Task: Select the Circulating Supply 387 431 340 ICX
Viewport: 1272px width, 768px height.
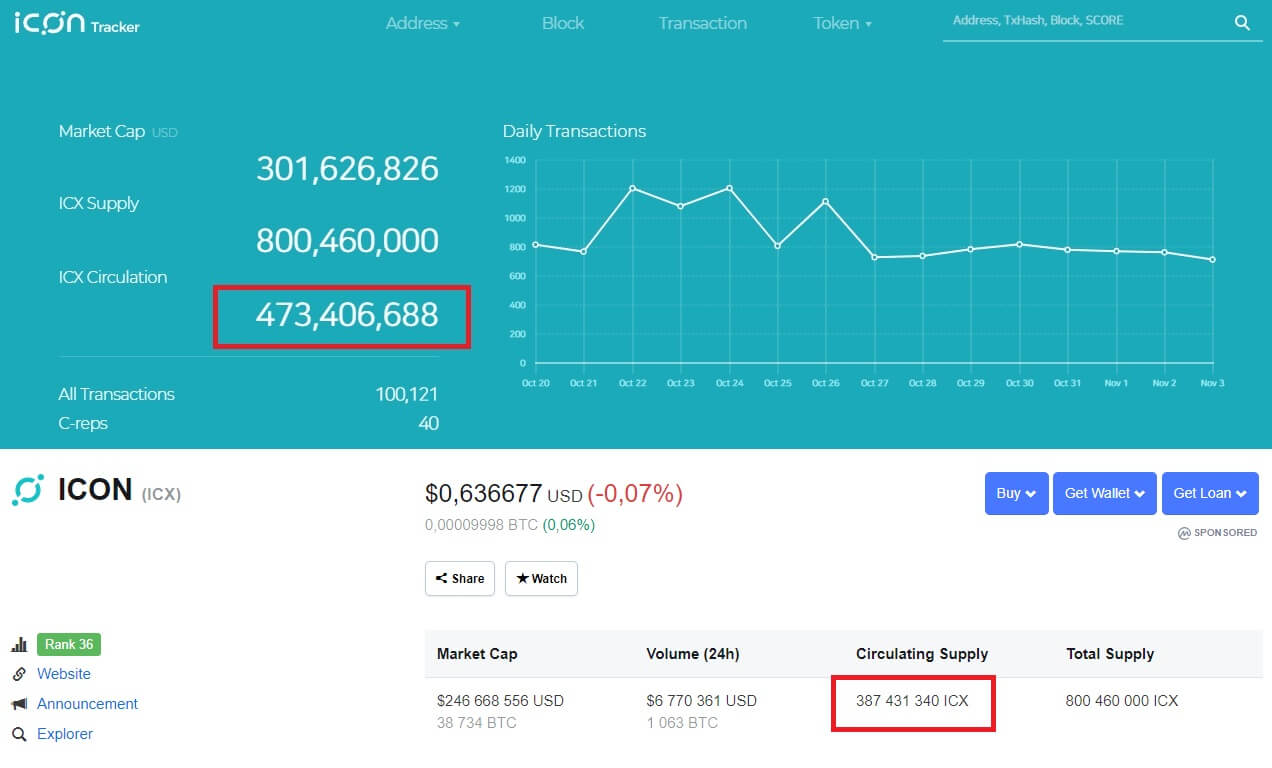Action: [x=912, y=701]
